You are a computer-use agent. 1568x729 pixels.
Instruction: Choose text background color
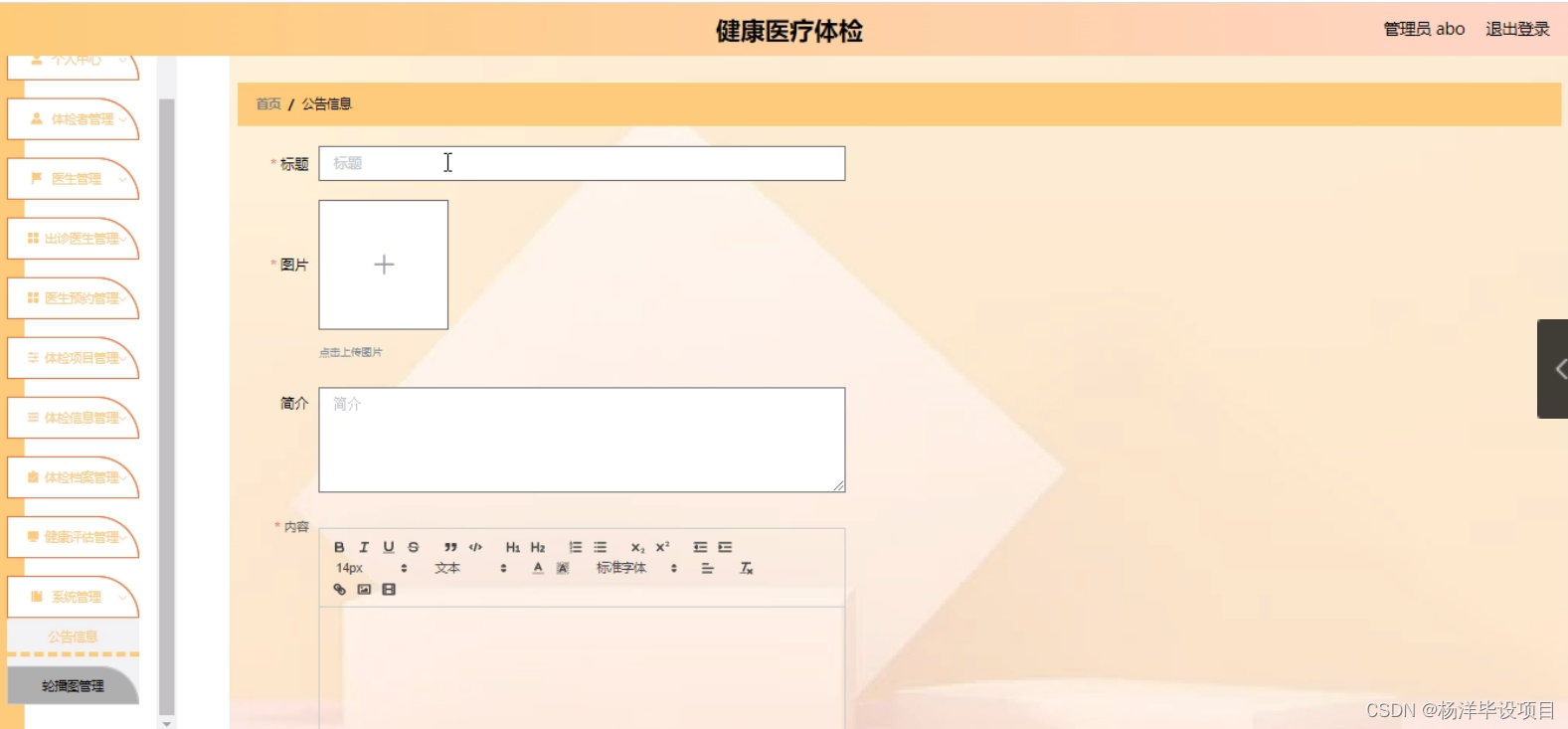tap(563, 568)
